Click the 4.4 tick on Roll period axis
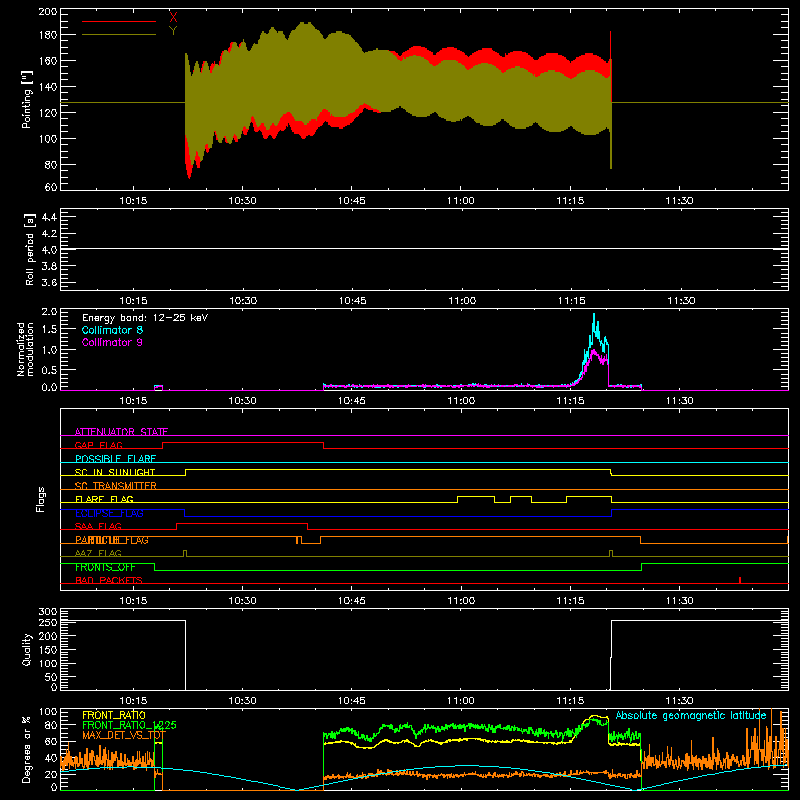 pyautogui.click(x=49, y=217)
